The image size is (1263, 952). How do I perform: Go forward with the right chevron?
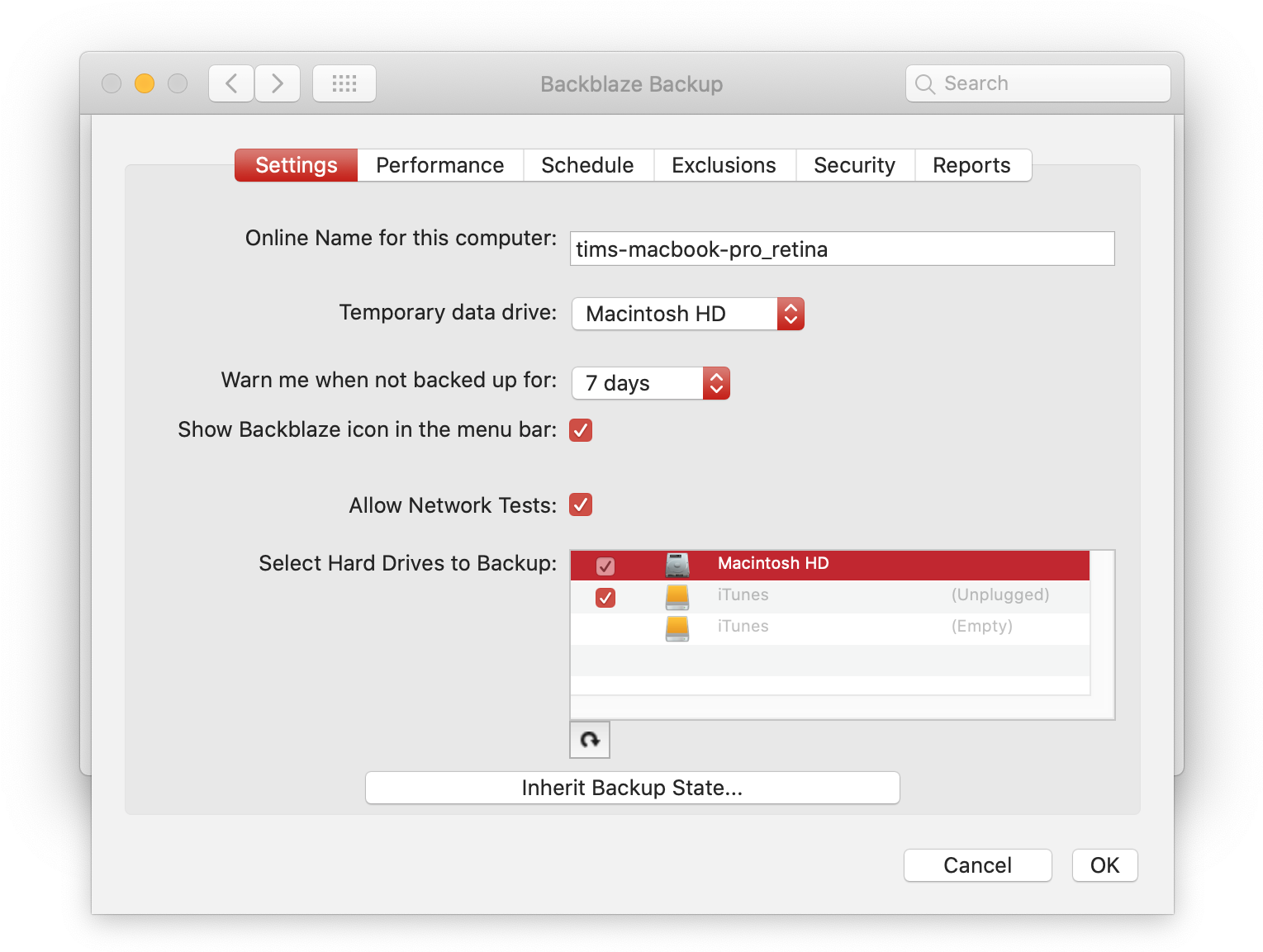tap(278, 83)
